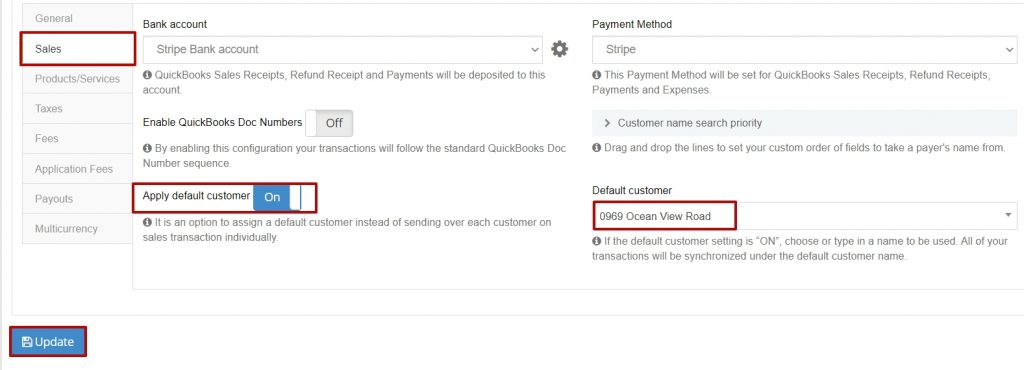The image size is (1024, 370).
Task: Click the info icon under the Default customer field
Action: pos(596,241)
